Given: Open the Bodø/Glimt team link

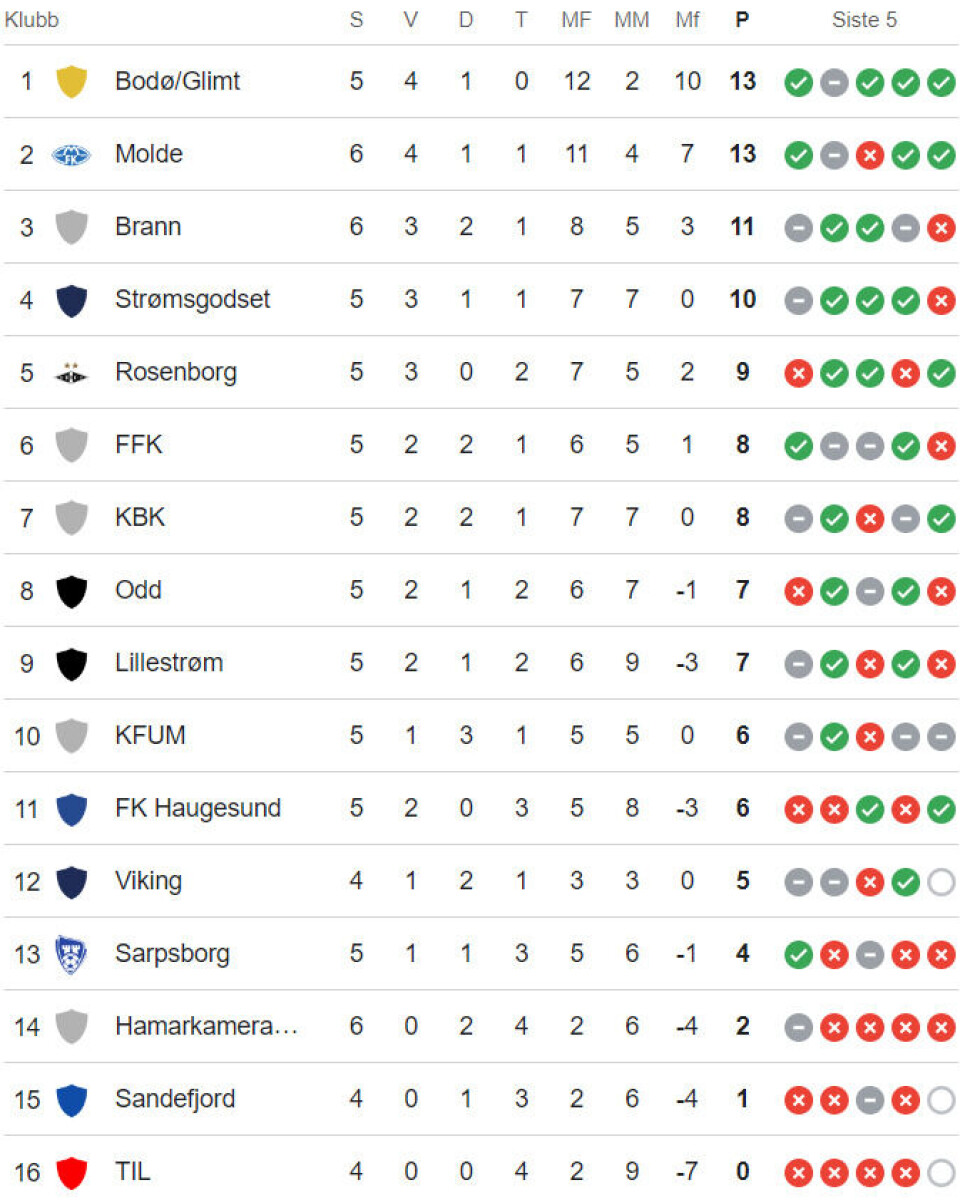Looking at the screenshot, I should pyautogui.click(x=177, y=81).
